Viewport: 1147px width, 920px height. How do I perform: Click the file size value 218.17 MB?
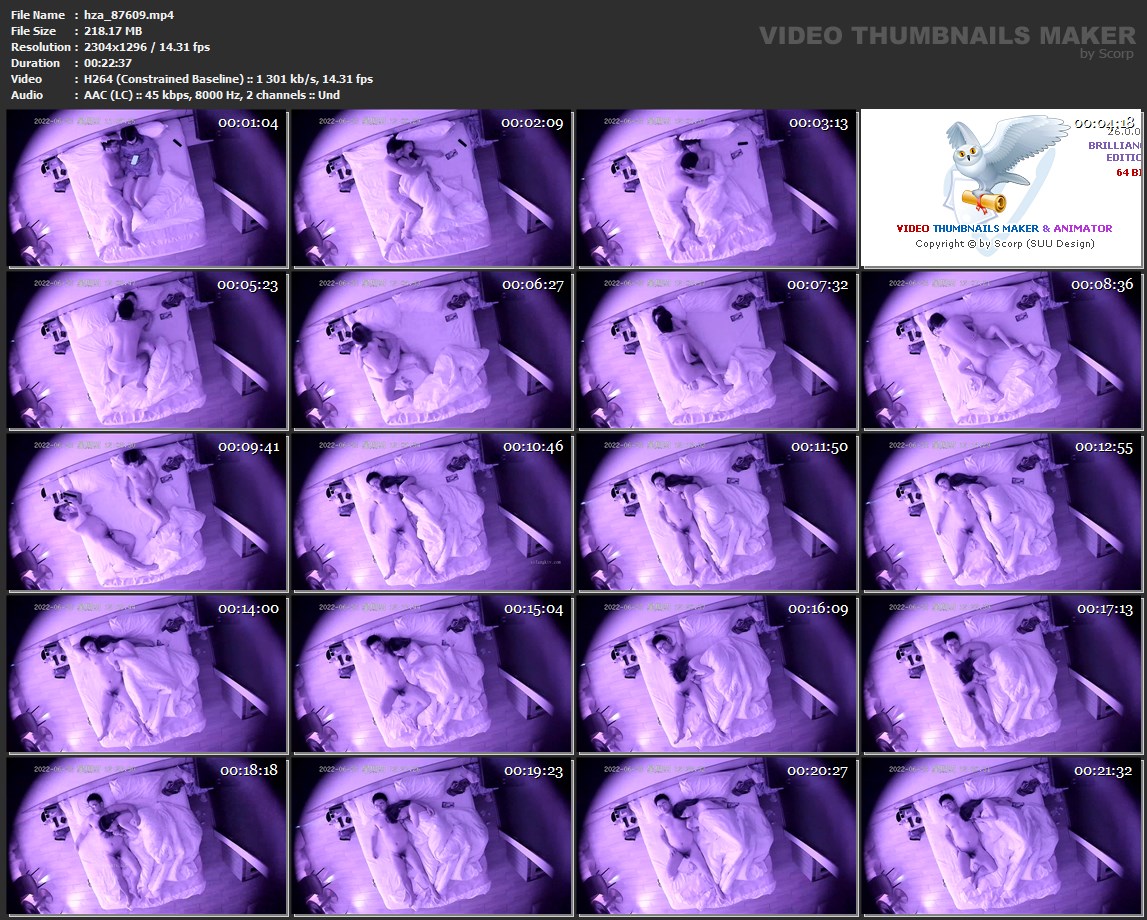113,31
